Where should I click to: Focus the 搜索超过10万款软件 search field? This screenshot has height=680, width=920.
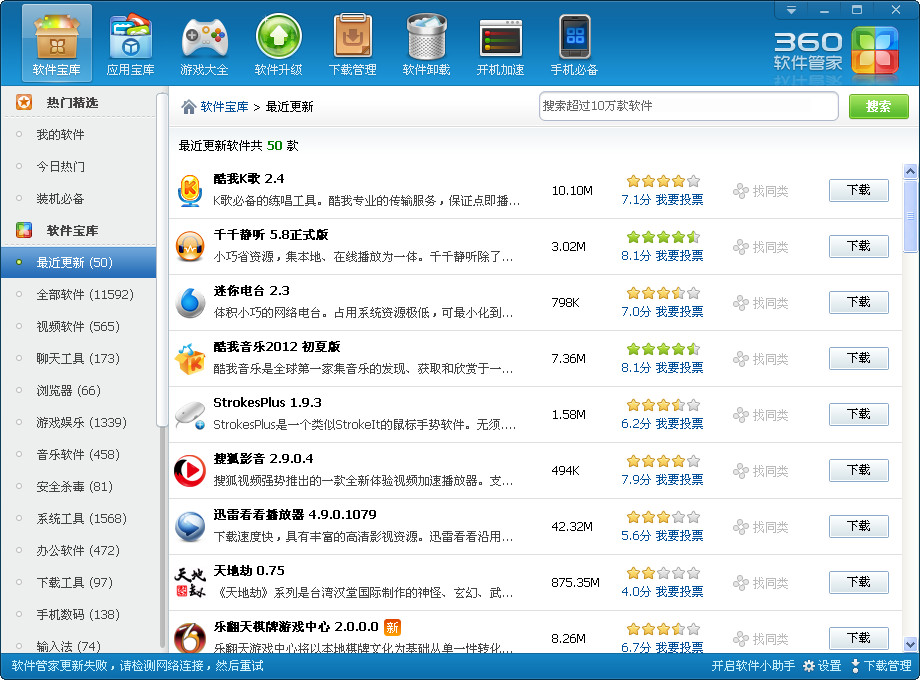point(688,106)
